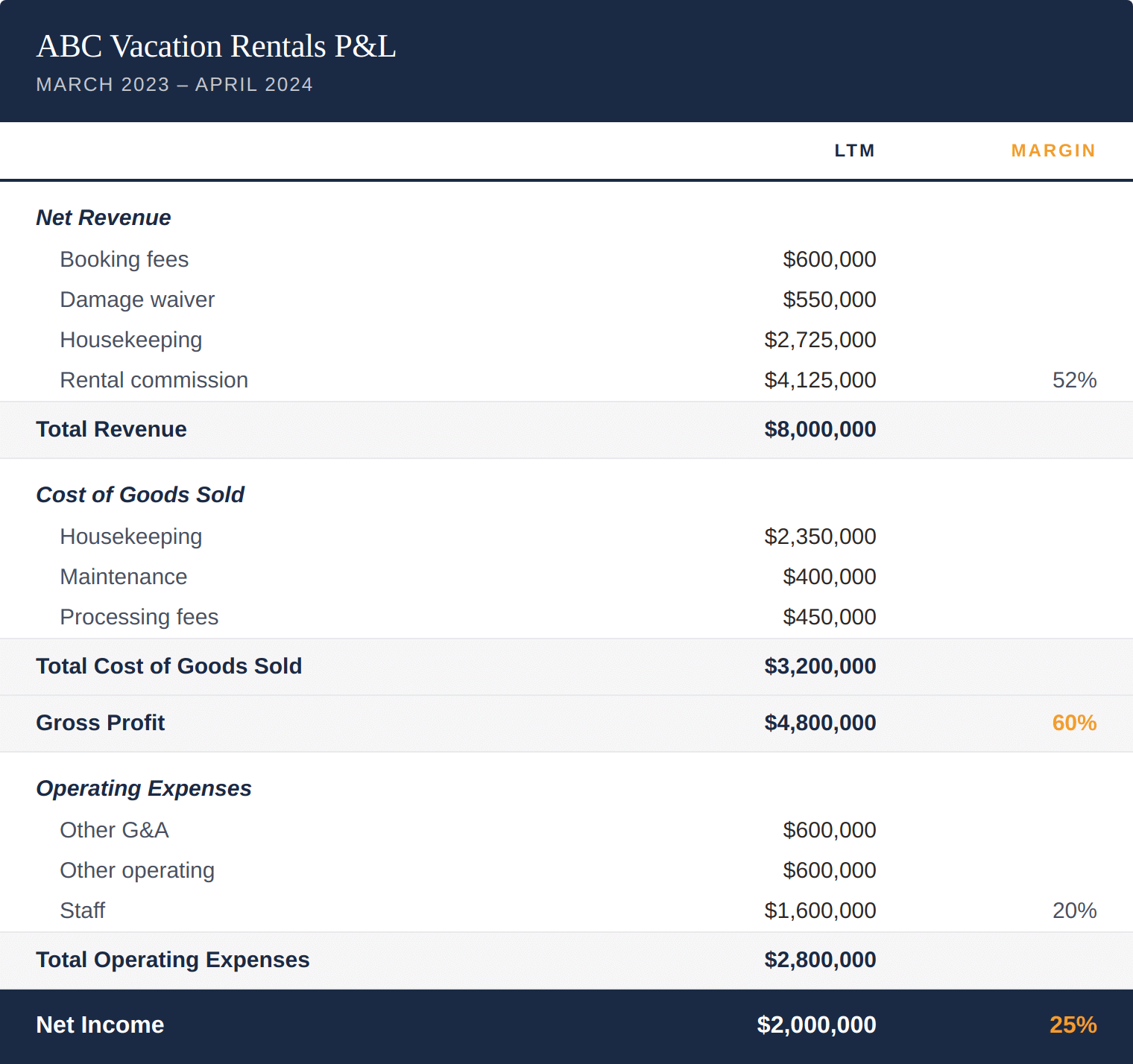Viewport: 1133px width, 1064px height.
Task: Click the 'Processing fees' row label
Action: point(139,617)
